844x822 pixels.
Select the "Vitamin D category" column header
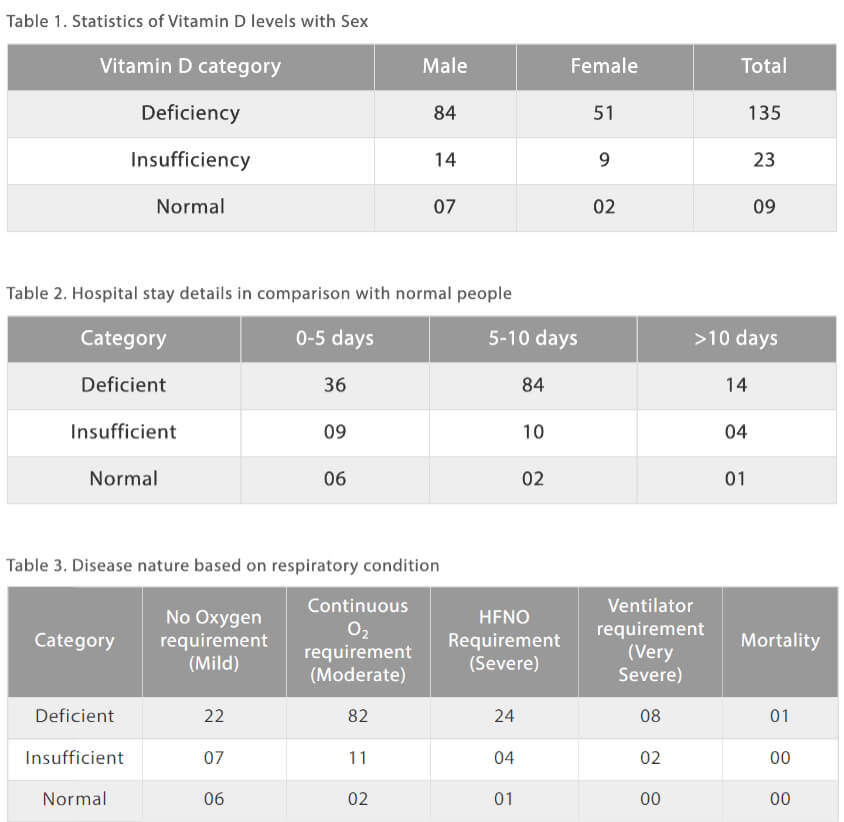pos(190,66)
